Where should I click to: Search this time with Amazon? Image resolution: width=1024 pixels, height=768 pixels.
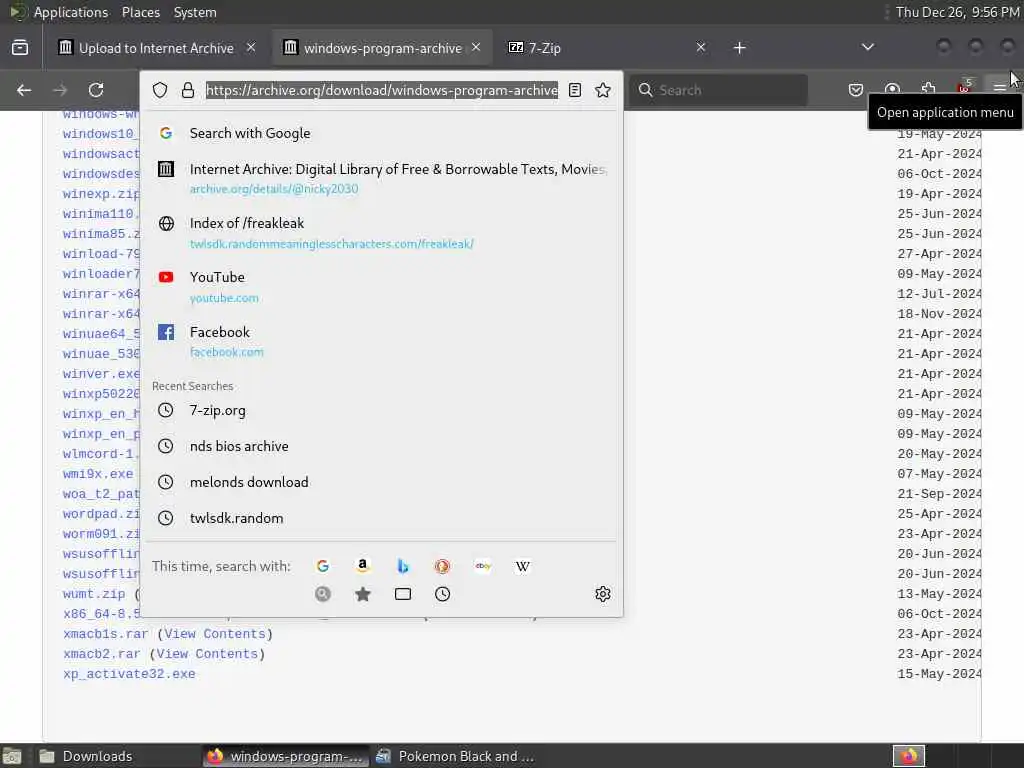(362, 566)
